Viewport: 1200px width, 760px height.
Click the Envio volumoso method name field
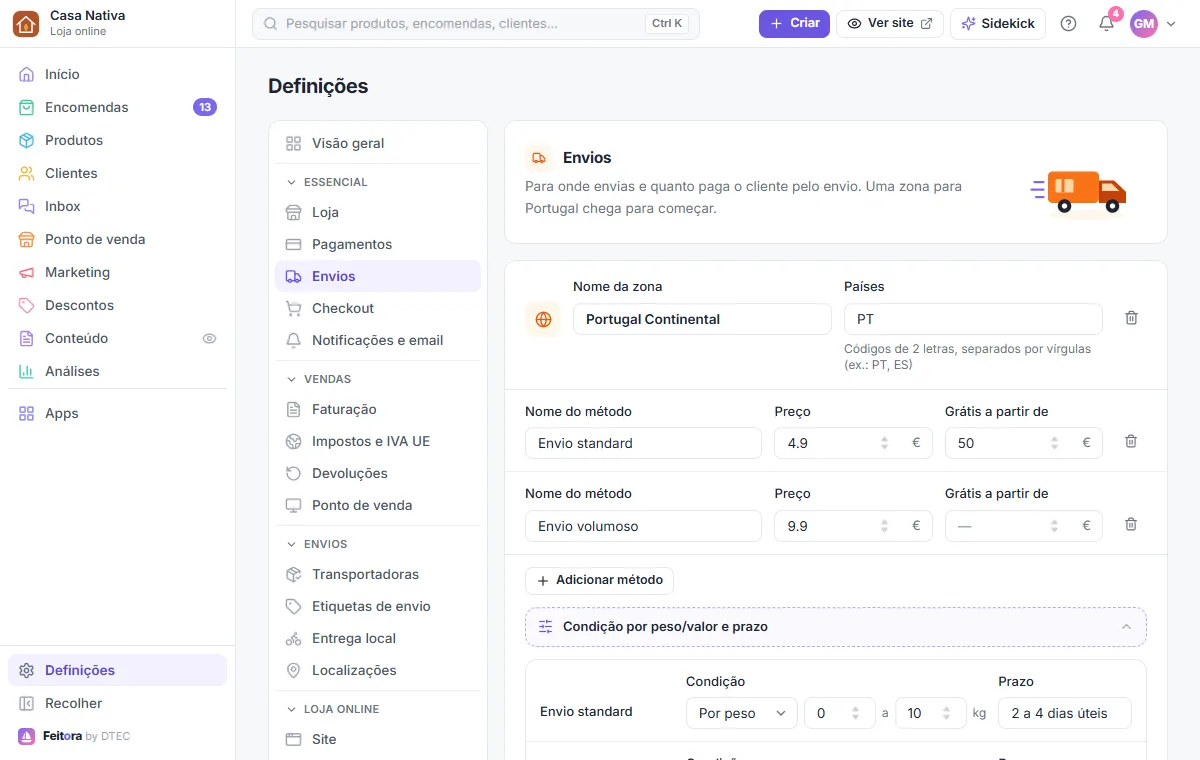tap(643, 526)
